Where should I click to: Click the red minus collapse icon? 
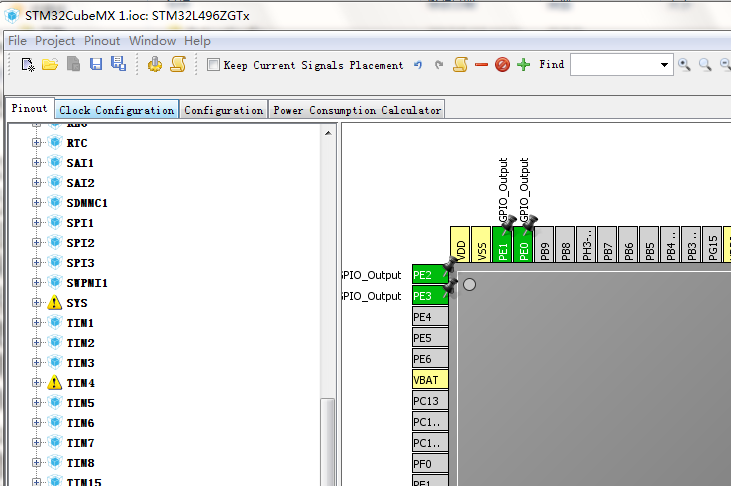click(482, 65)
